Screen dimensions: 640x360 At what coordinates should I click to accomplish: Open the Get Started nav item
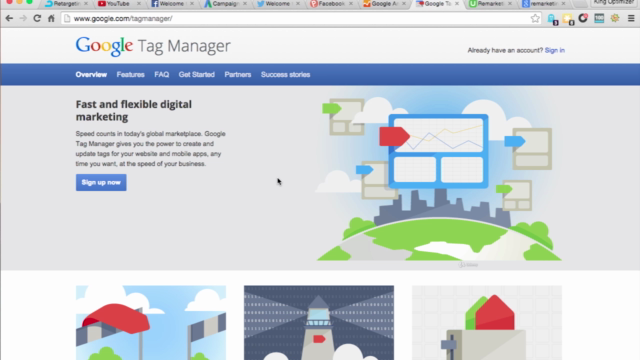click(196, 75)
